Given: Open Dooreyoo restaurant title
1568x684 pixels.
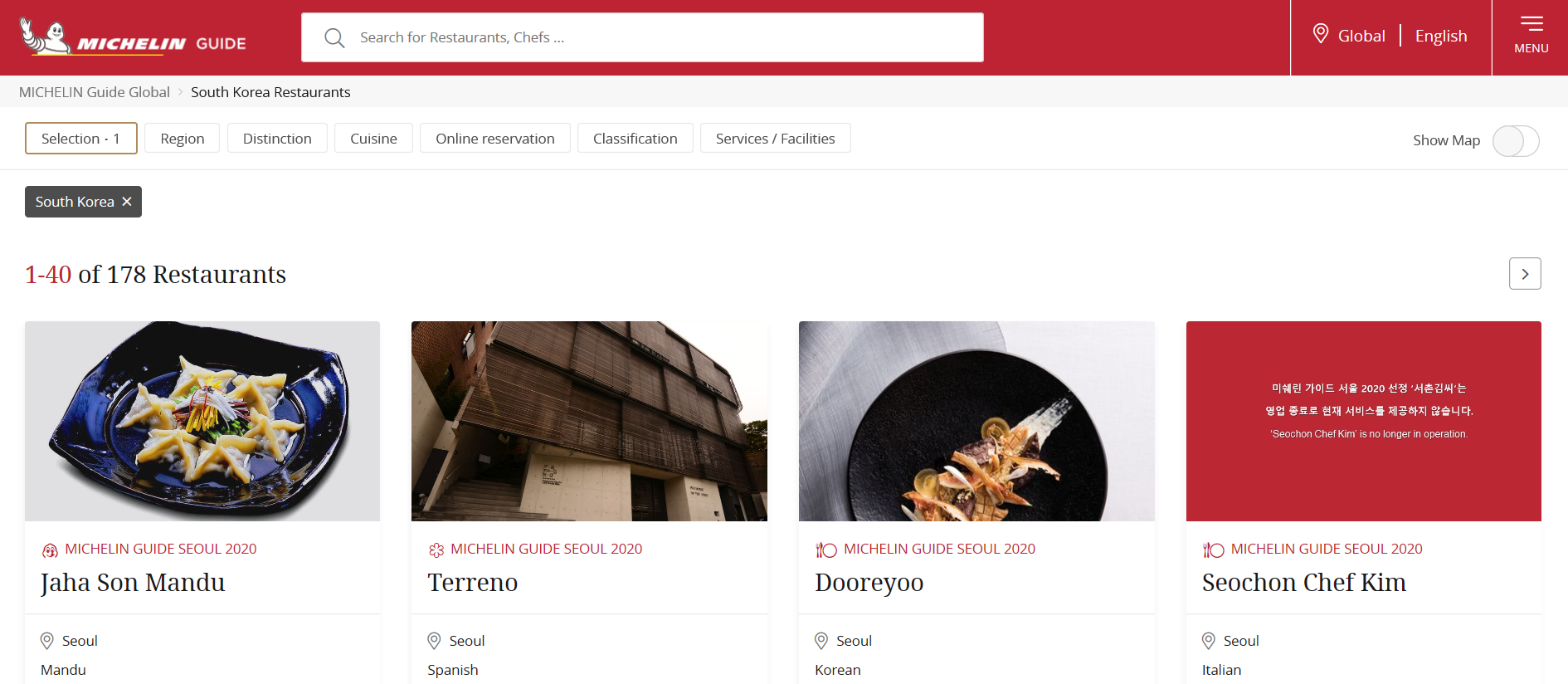Looking at the screenshot, I should tap(869, 583).
